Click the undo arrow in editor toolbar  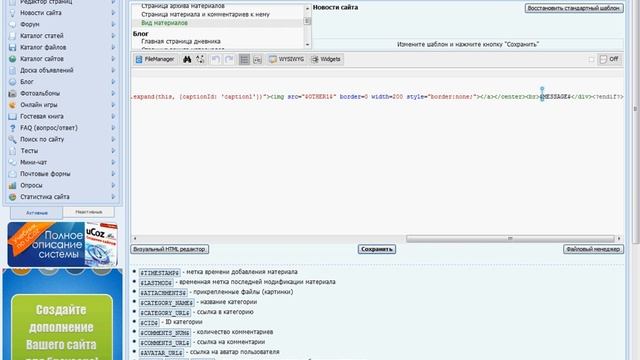(x=216, y=59)
